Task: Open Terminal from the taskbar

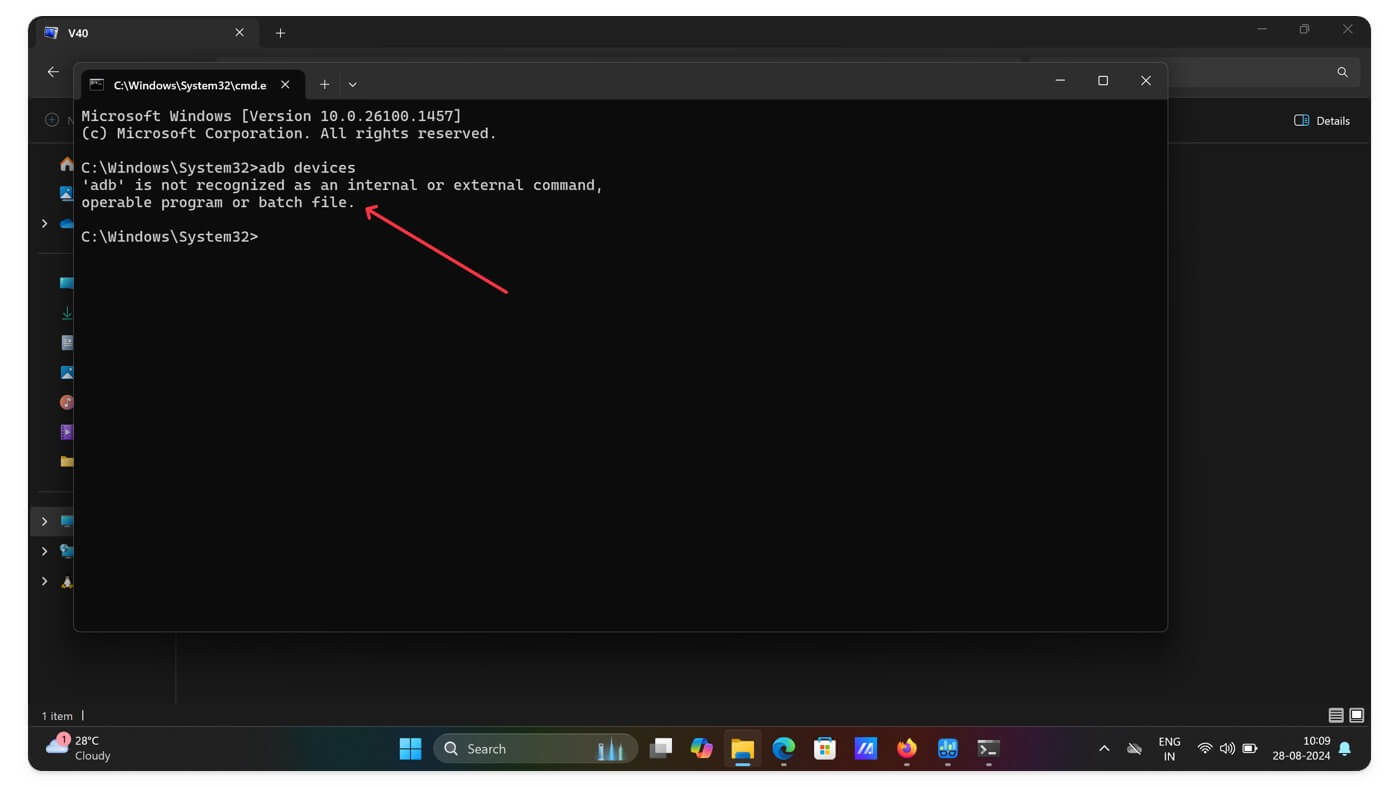Action: point(988,748)
